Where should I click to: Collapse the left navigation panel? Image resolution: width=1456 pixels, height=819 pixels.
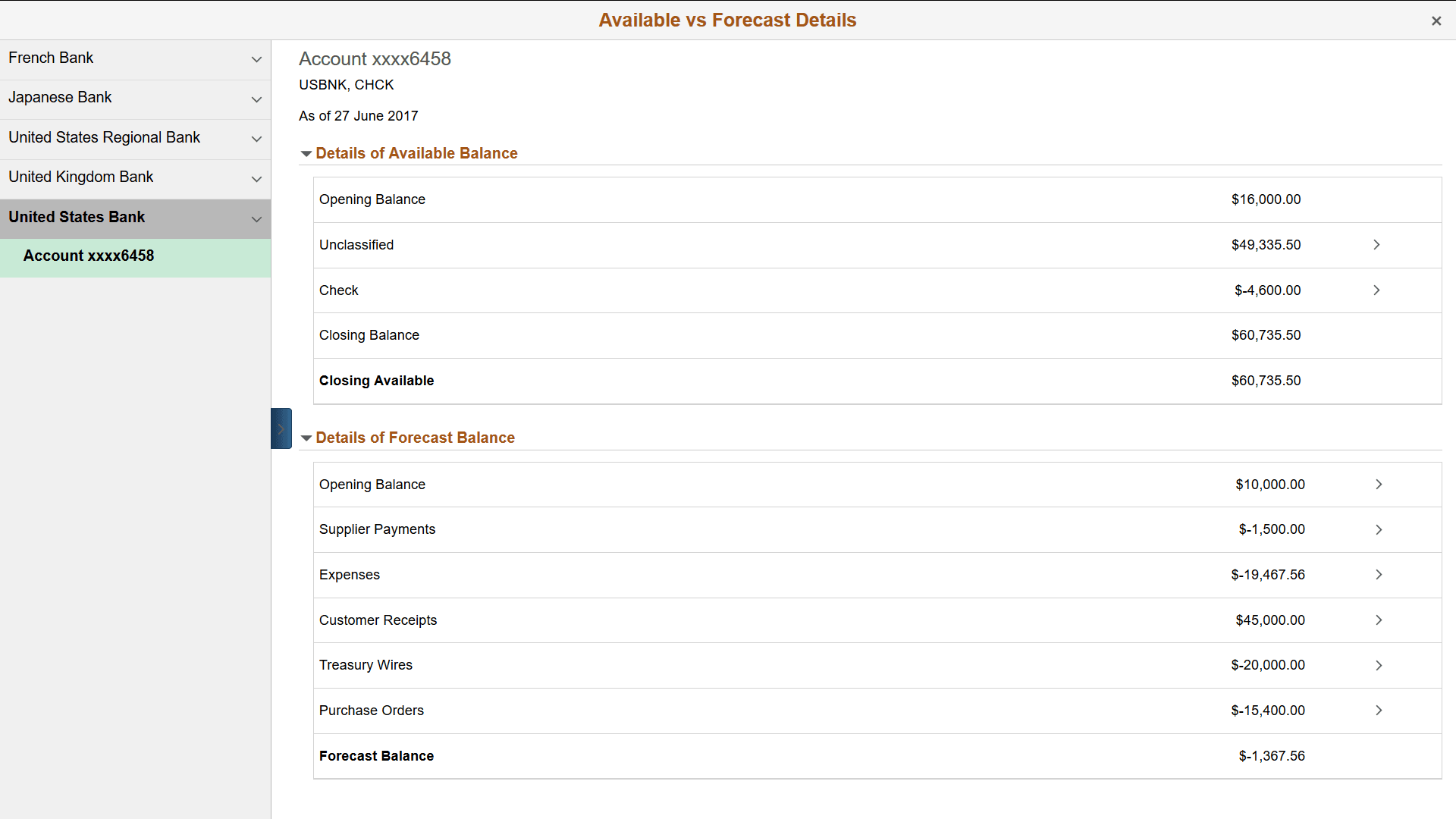pyautogui.click(x=281, y=428)
